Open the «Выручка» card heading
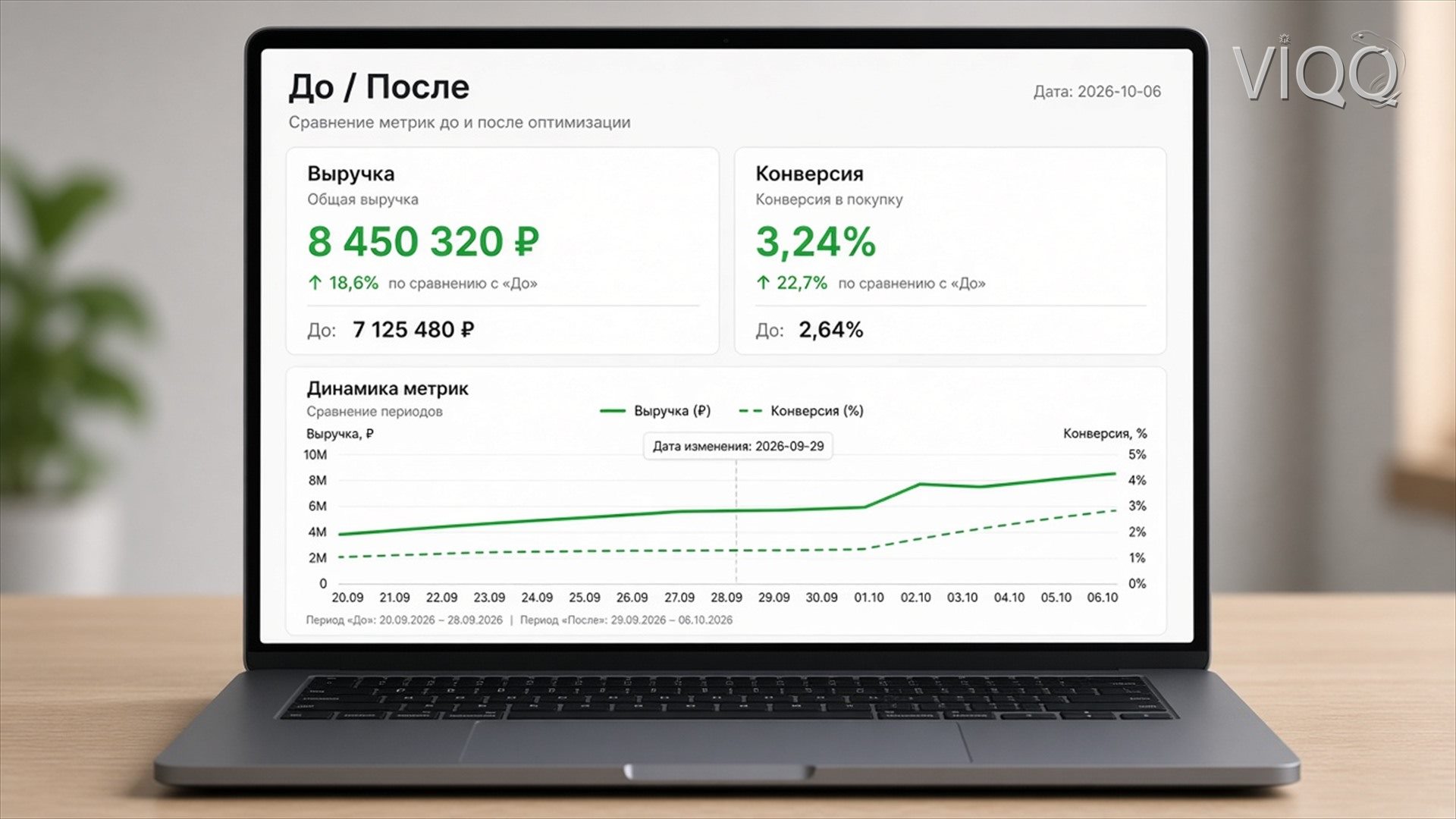This screenshot has height=819, width=1456. [350, 174]
